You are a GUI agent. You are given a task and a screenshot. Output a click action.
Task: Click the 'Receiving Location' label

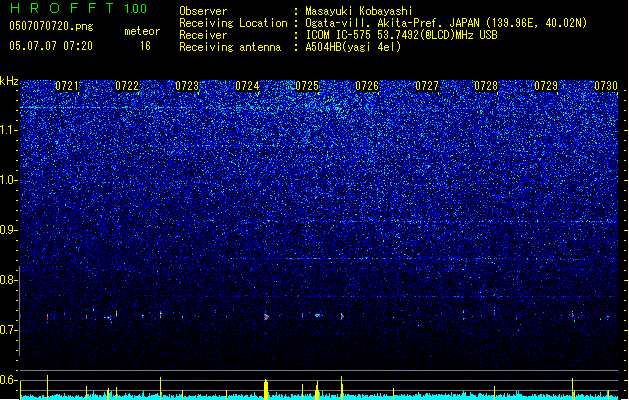point(233,23)
